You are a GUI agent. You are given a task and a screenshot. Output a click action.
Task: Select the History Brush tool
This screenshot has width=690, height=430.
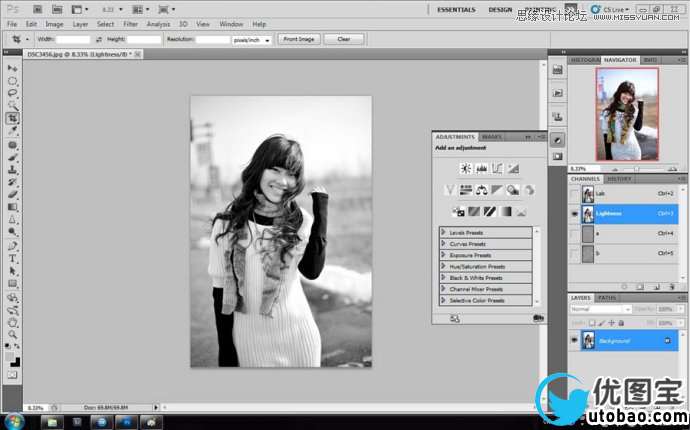pos(12,182)
